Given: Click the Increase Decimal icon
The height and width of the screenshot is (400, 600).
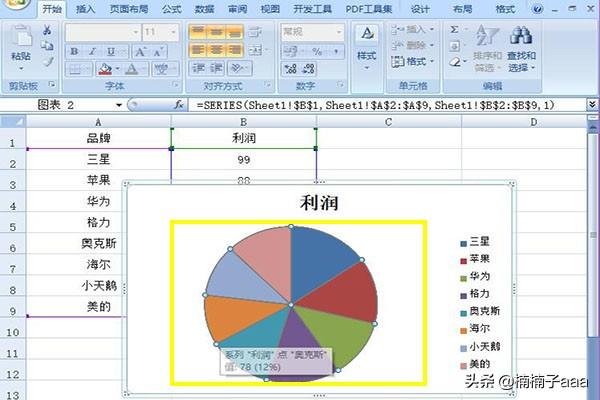Looking at the screenshot, I should click(x=290, y=69).
